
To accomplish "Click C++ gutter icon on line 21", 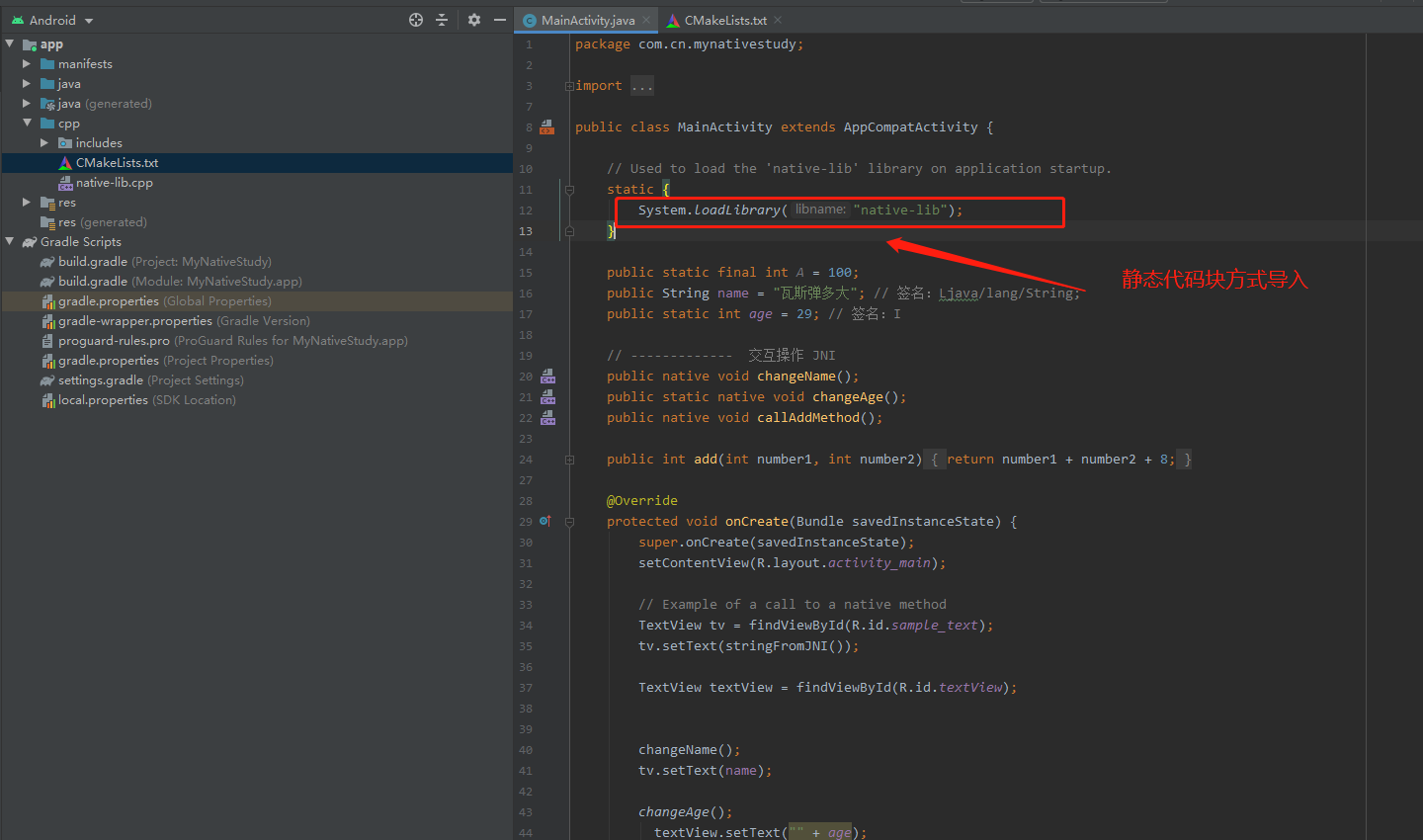I will 547,396.
